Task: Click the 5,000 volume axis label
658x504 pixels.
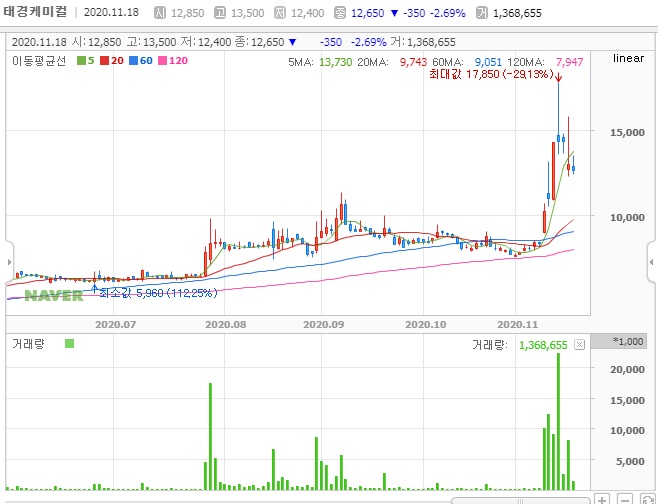Action: pyautogui.click(x=630, y=461)
